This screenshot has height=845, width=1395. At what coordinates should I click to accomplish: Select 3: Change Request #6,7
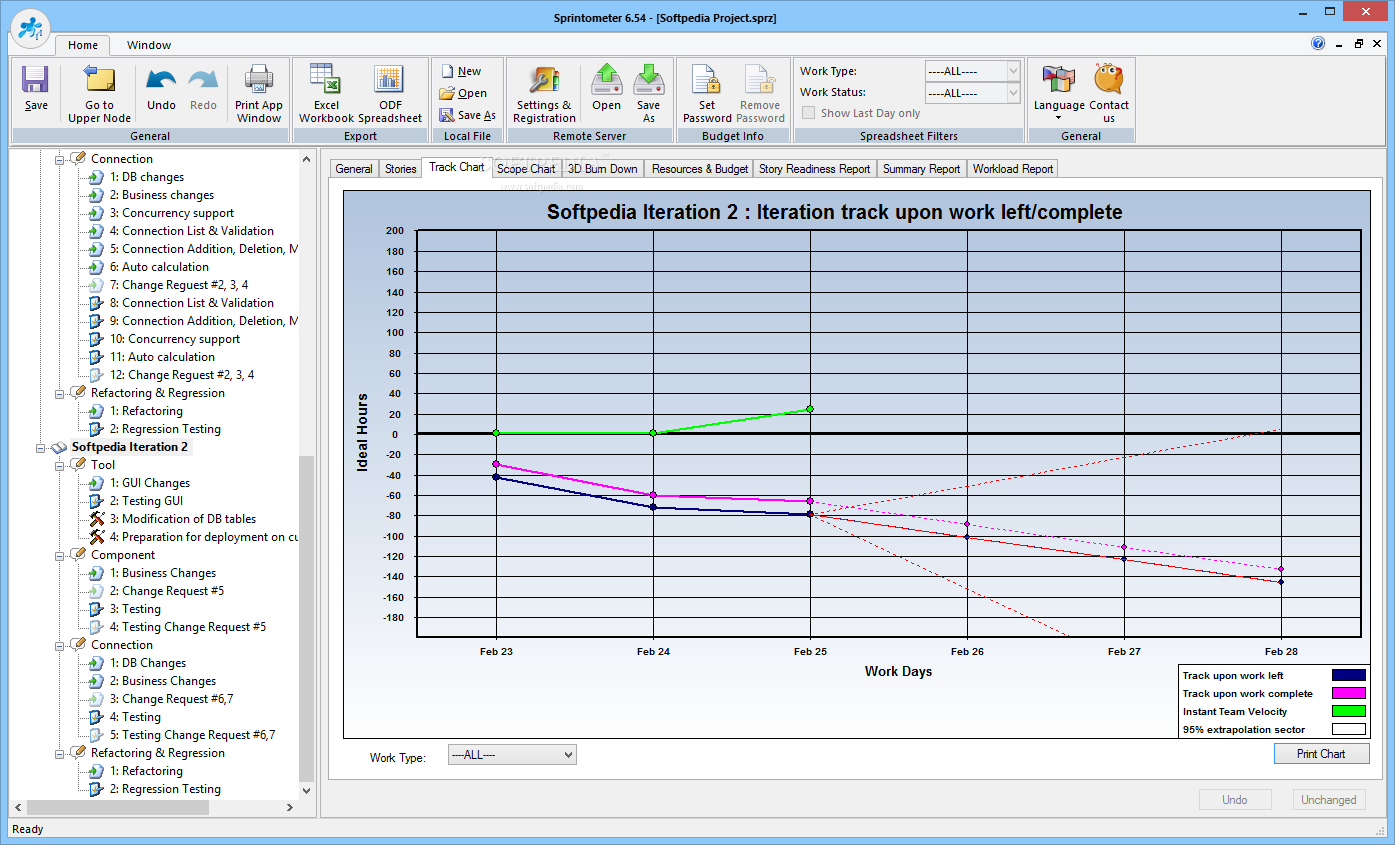coord(171,699)
